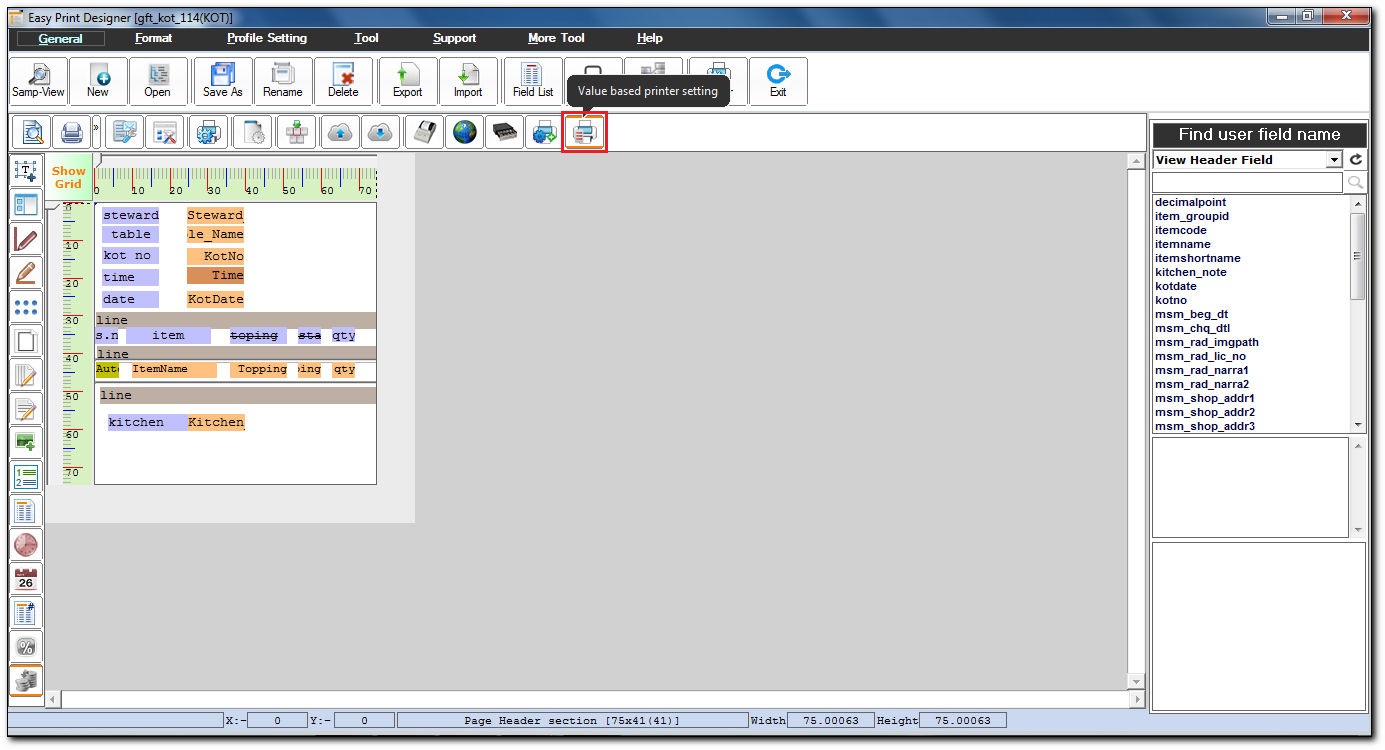The width and height of the screenshot is (1385, 750).
Task: Exit the Easy Print Designer
Action: tap(778, 81)
